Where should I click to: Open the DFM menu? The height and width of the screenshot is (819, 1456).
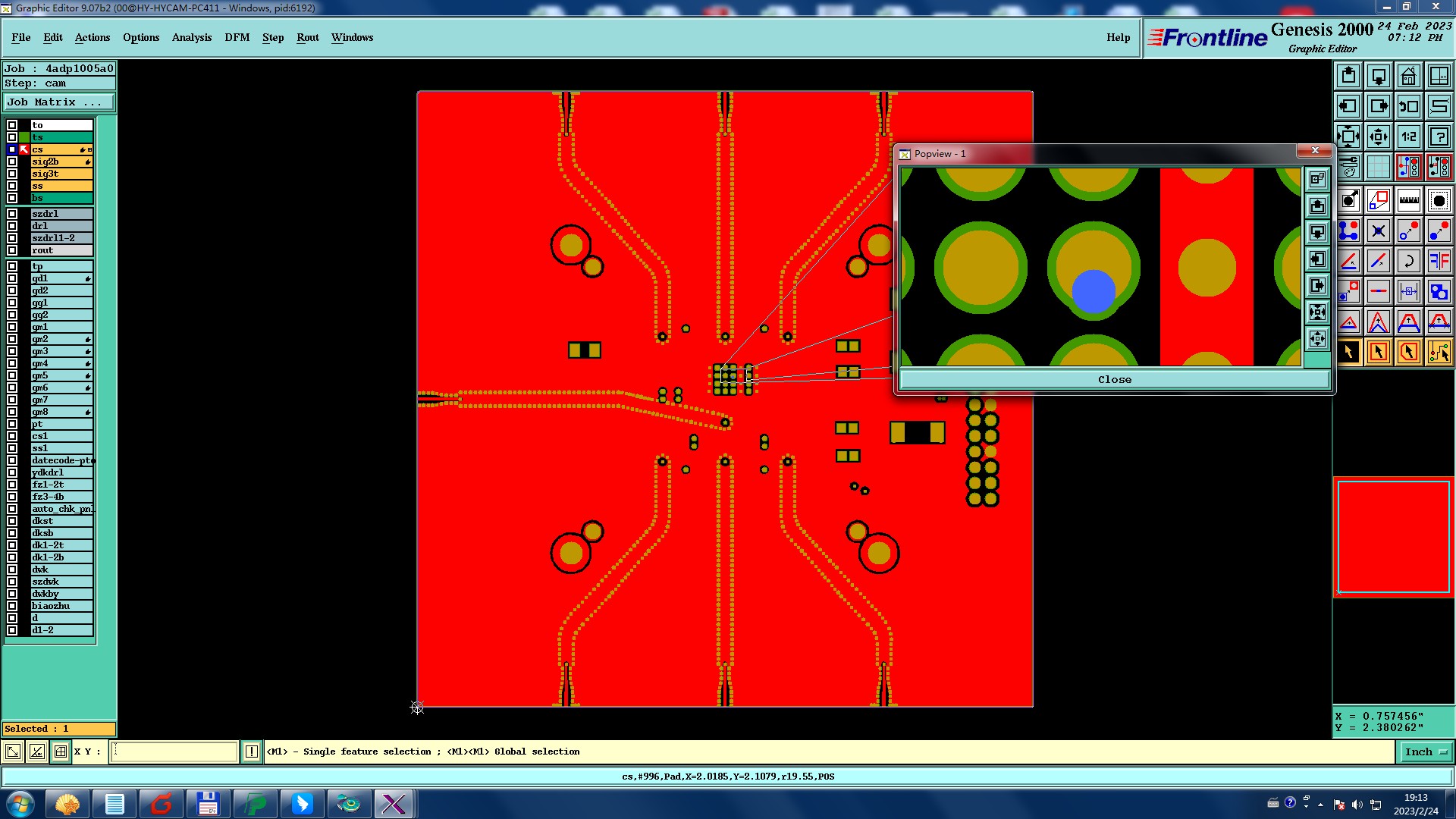[x=237, y=37]
